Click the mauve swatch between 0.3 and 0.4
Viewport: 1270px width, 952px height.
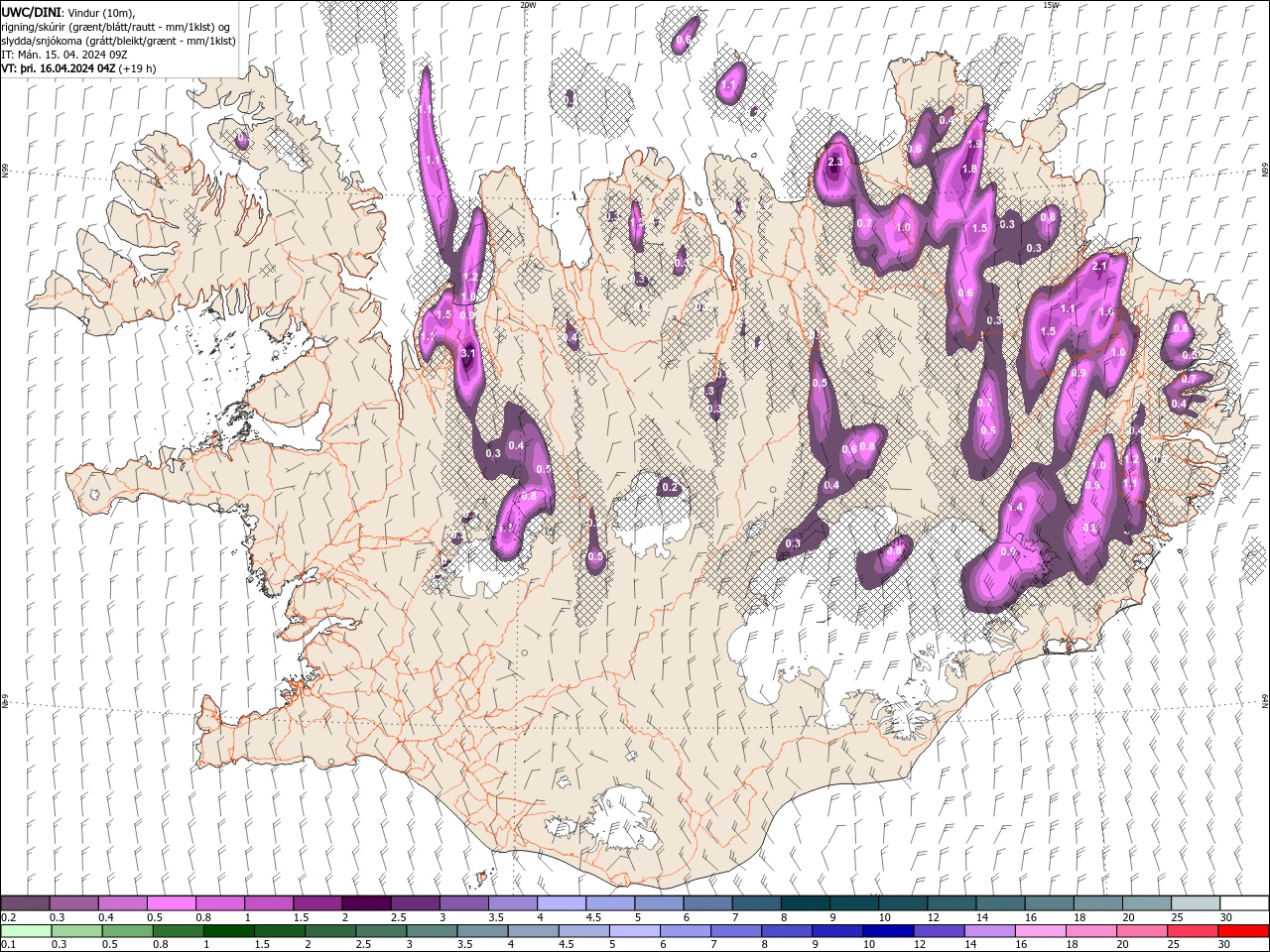point(73,903)
